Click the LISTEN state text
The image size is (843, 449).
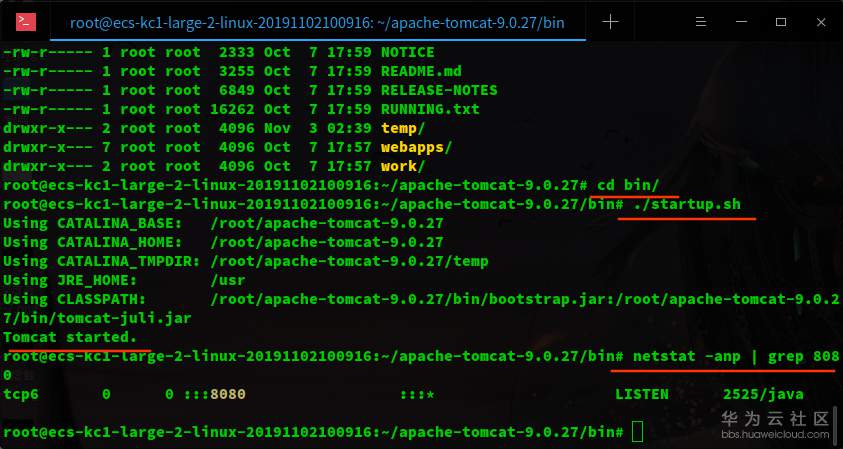pos(642,394)
